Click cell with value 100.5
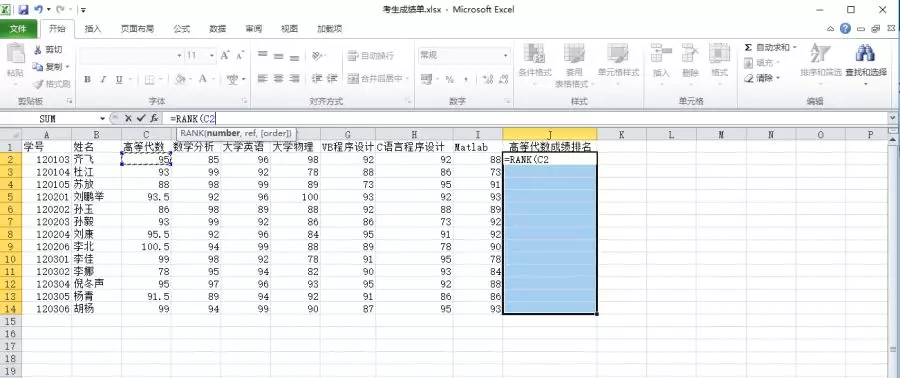Viewport: 900px width, 378px height. [146, 247]
